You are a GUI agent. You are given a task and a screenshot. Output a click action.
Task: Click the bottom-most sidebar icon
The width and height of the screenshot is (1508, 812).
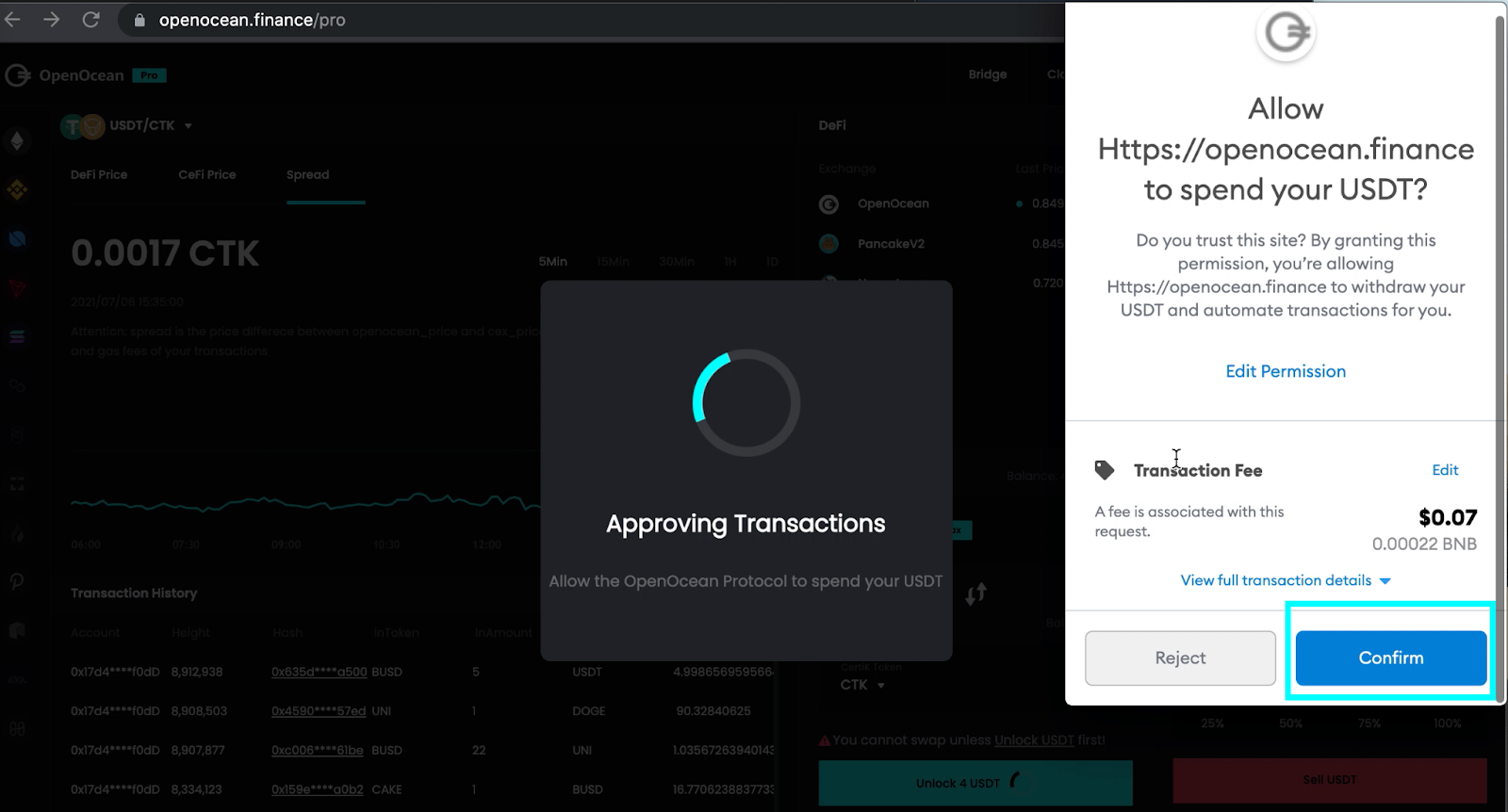coord(17,728)
